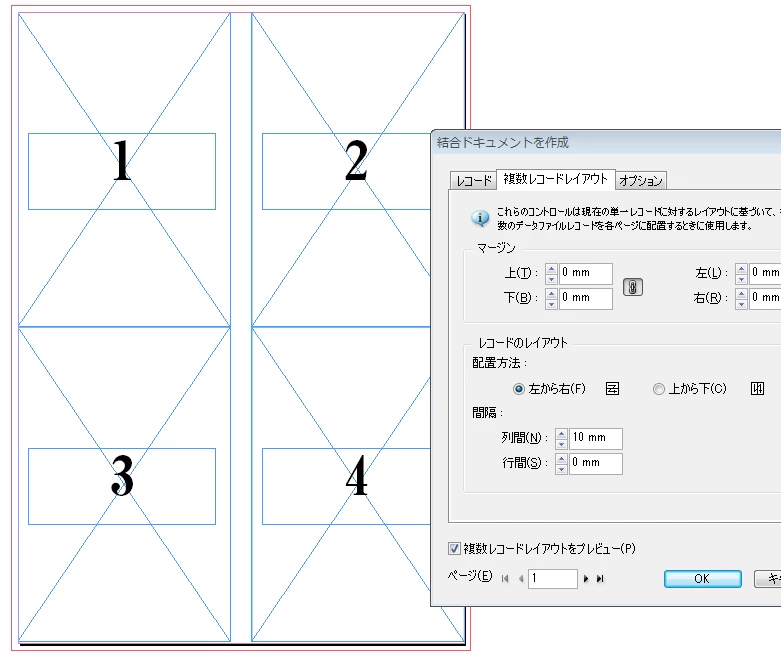
Task: Toggle 複数レコードレイアウトをプレビュー checkbox
Action: pos(454,548)
